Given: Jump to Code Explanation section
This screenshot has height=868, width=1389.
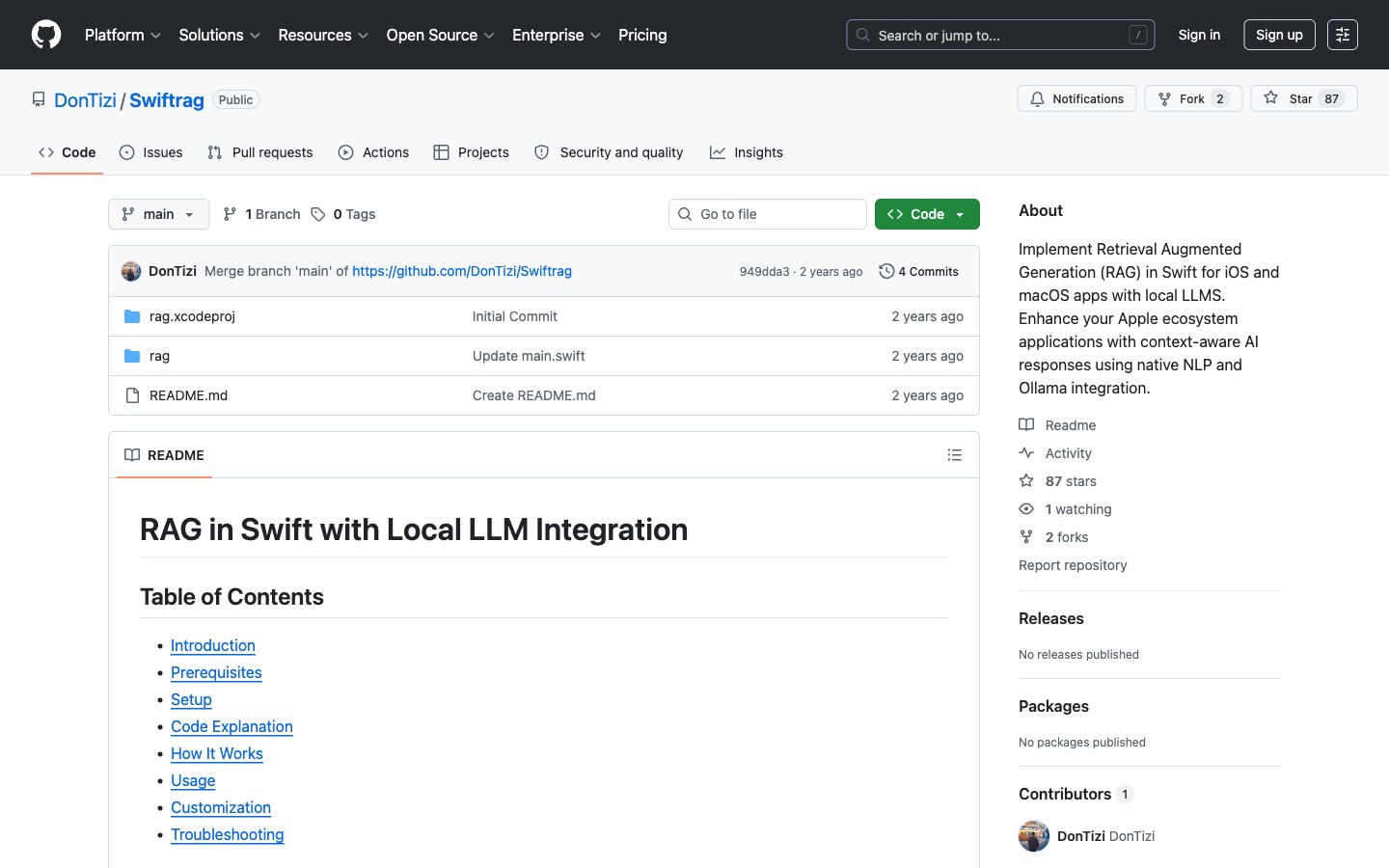Looking at the screenshot, I should click(x=231, y=726).
